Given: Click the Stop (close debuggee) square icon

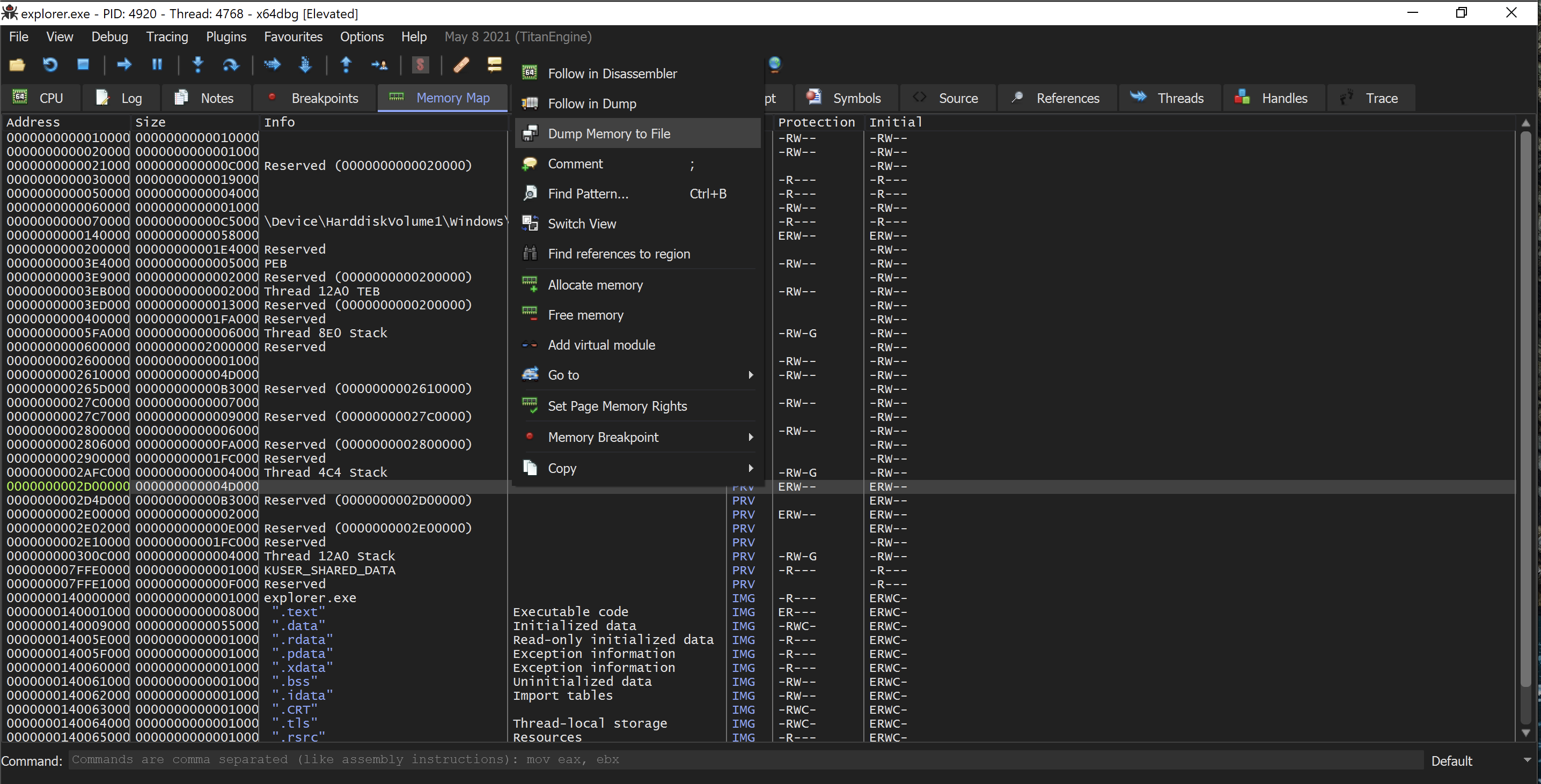Looking at the screenshot, I should (83, 64).
